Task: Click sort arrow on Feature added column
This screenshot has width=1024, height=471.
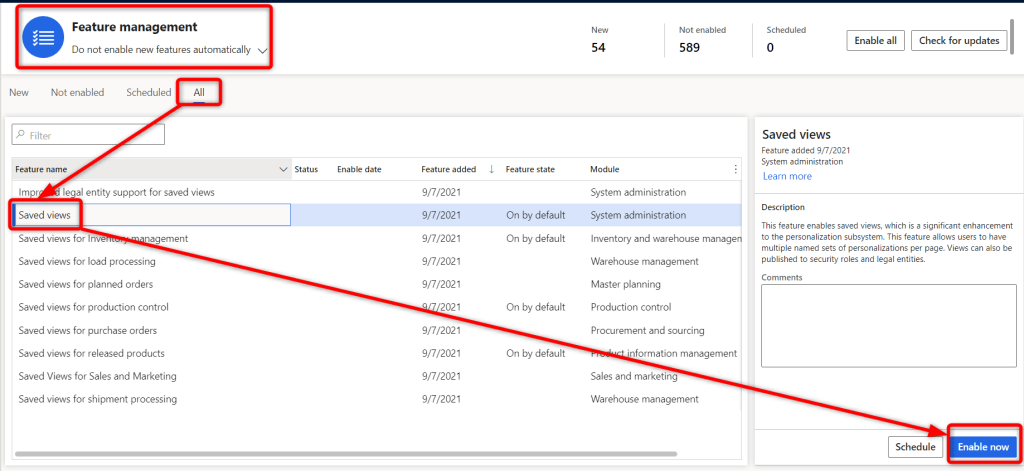Action: (491, 169)
